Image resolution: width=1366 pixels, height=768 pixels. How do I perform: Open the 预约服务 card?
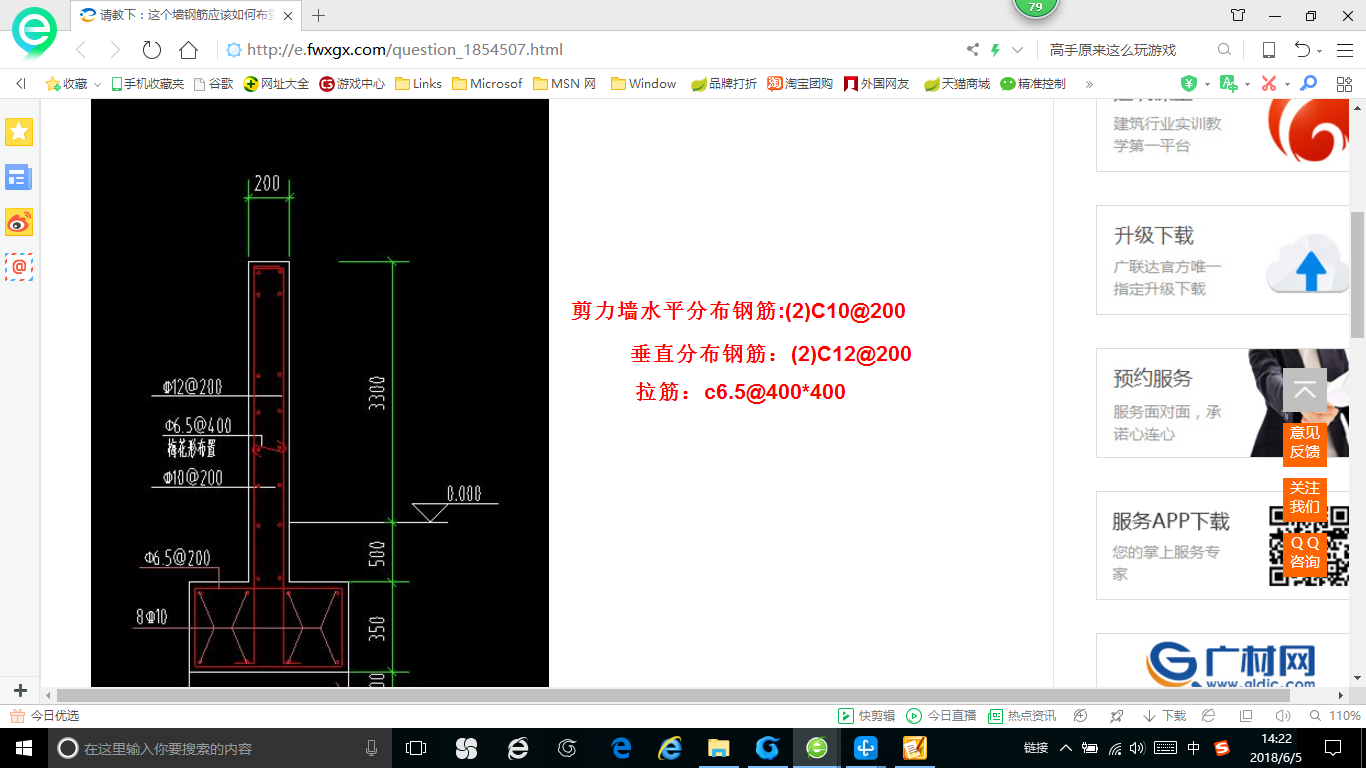click(x=1223, y=403)
